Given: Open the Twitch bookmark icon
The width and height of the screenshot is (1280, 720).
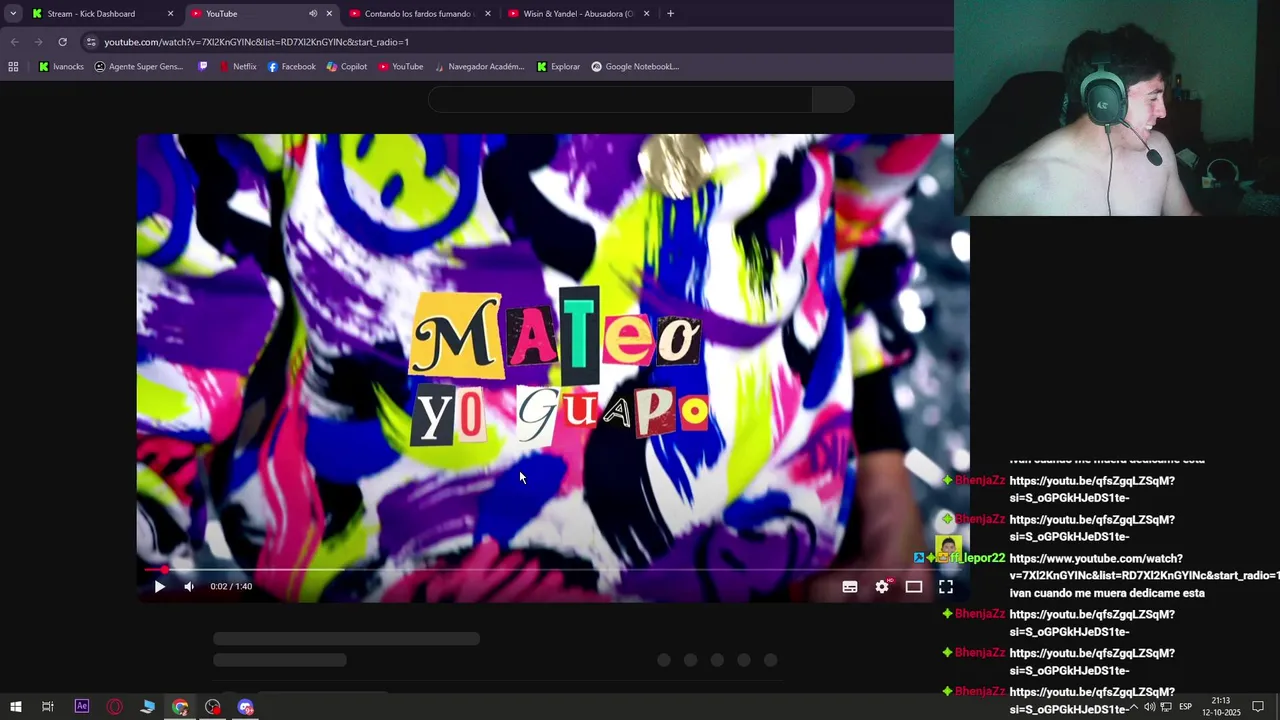Looking at the screenshot, I should (204, 67).
